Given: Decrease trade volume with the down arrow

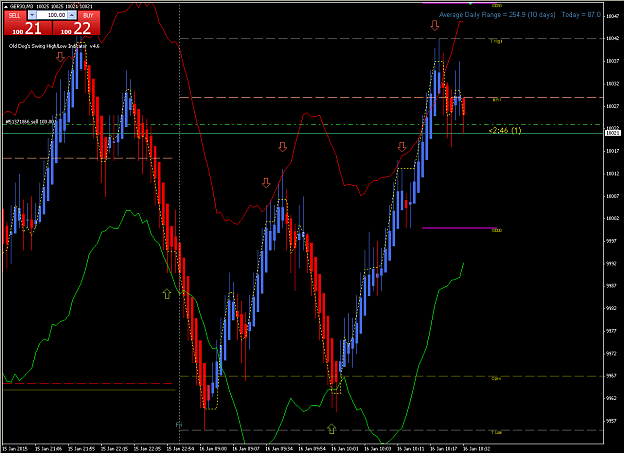Looking at the screenshot, I should pos(32,15).
